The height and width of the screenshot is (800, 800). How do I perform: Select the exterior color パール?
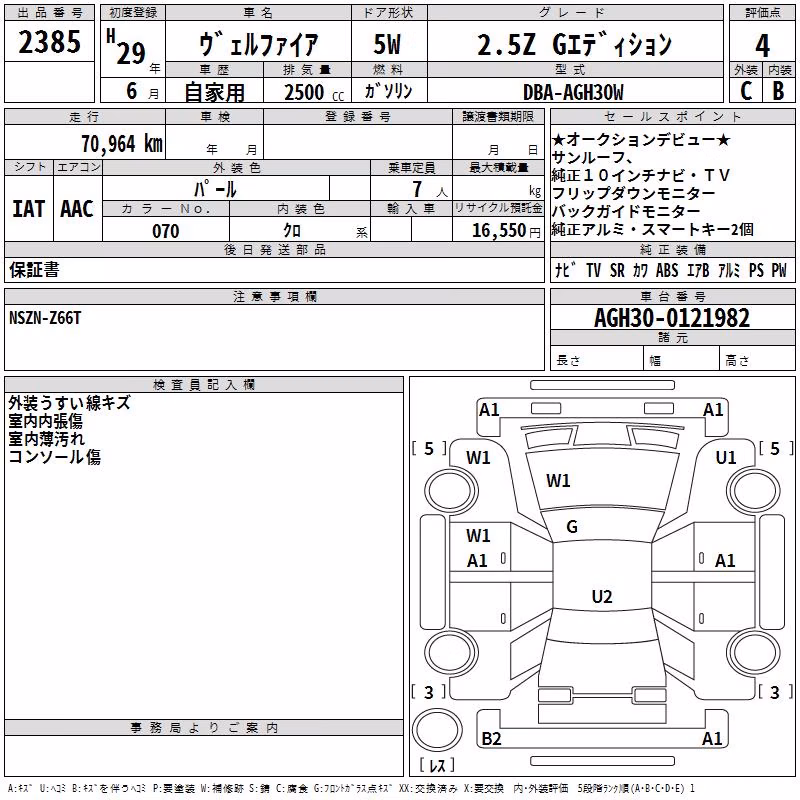(215, 189)
